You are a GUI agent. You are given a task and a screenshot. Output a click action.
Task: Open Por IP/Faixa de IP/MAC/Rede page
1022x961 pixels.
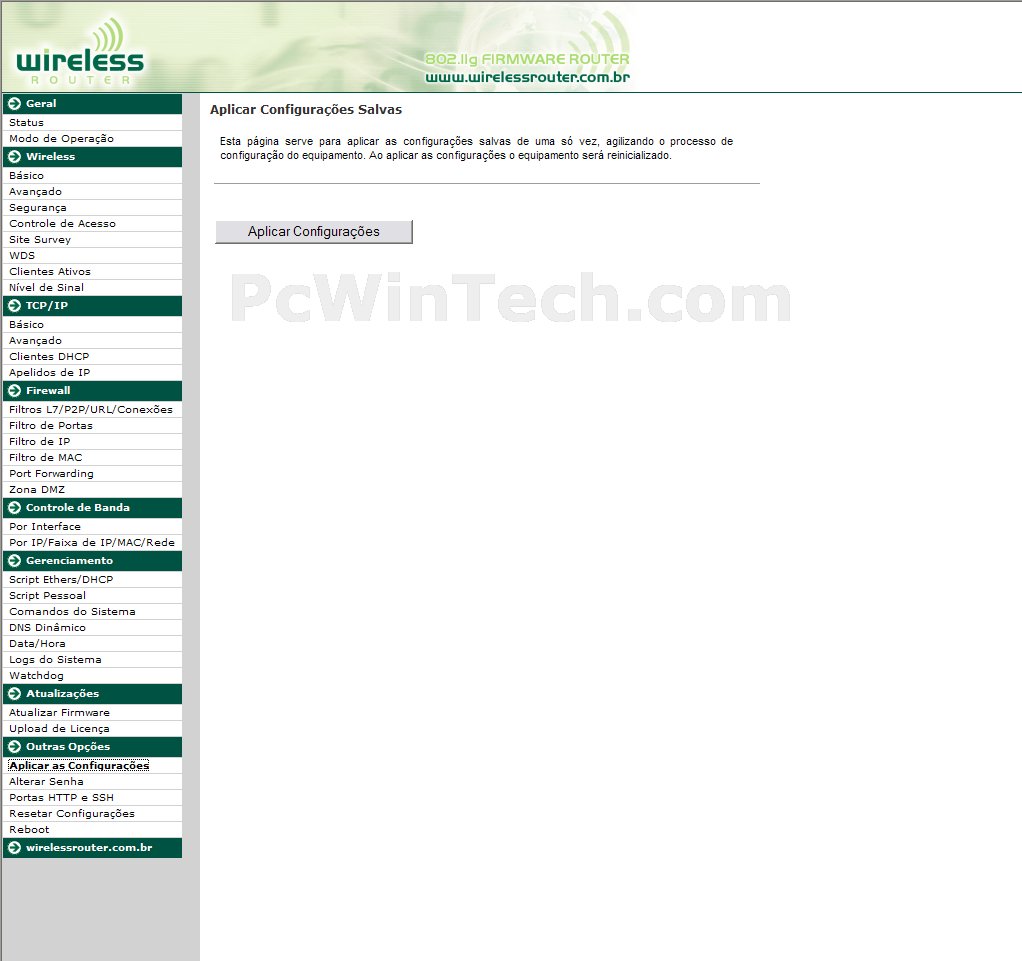(92, 543)
